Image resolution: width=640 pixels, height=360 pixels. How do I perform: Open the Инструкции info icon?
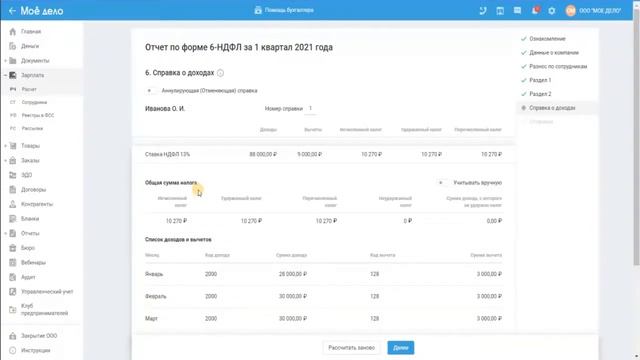[x=13, y=350]
